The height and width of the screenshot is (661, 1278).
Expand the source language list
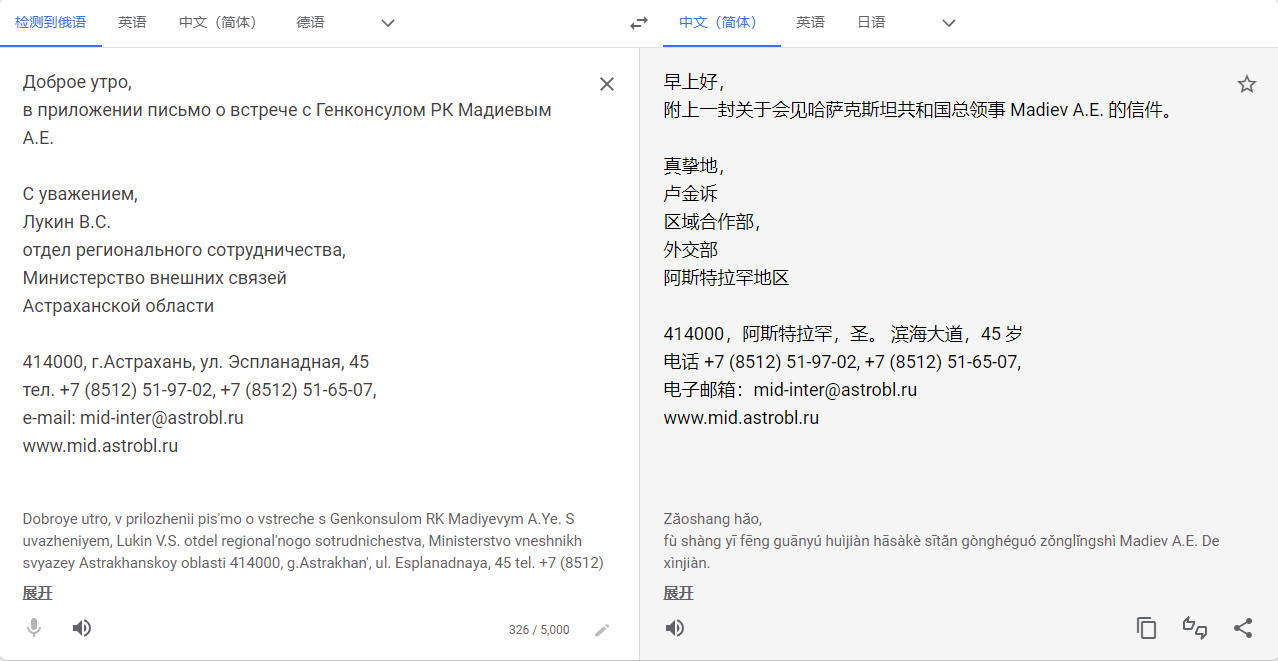coord(388,23)
